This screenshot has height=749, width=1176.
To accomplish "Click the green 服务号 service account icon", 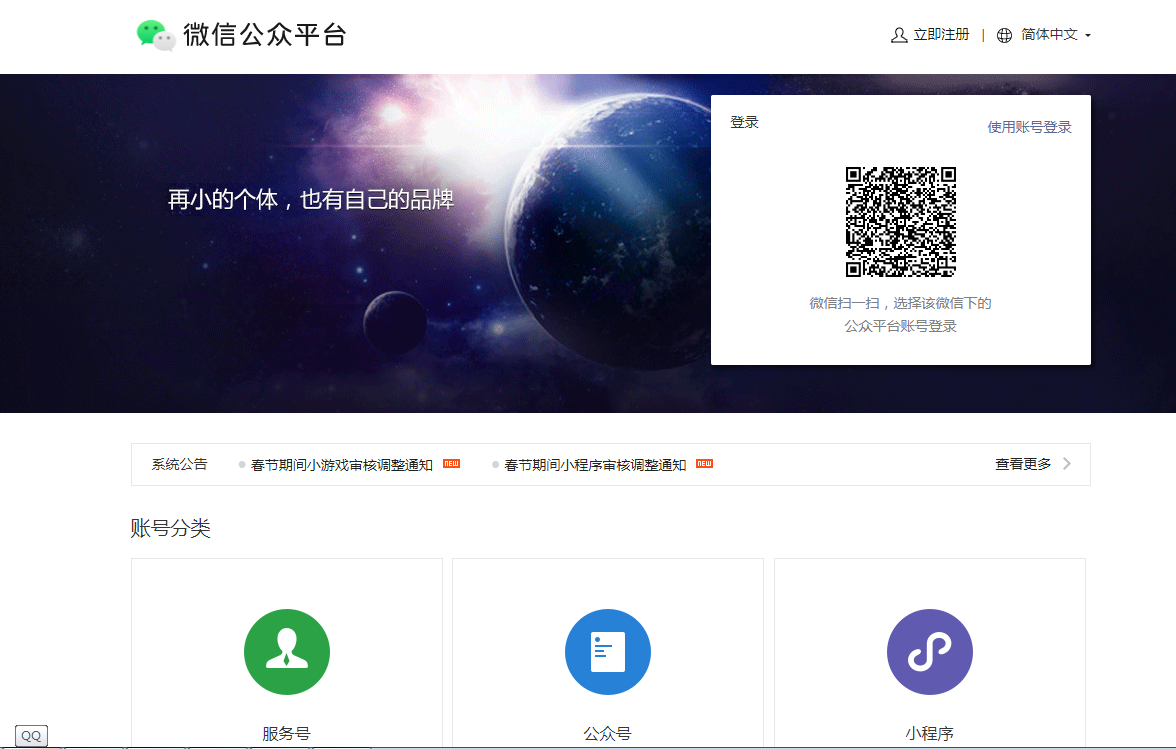I will click(x=287, y=652).
